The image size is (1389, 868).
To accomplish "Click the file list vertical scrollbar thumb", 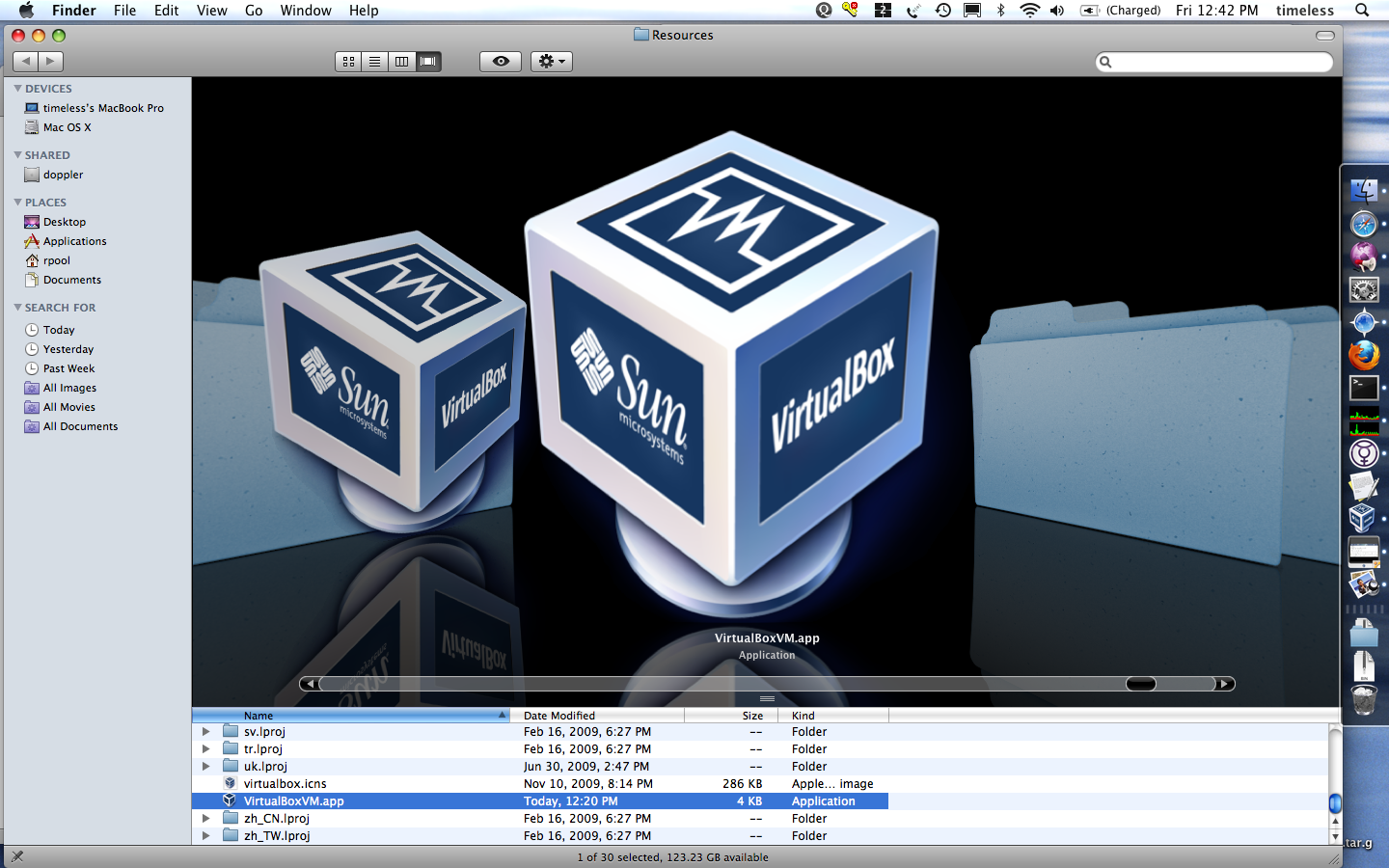I will [x=1335, y=802].
